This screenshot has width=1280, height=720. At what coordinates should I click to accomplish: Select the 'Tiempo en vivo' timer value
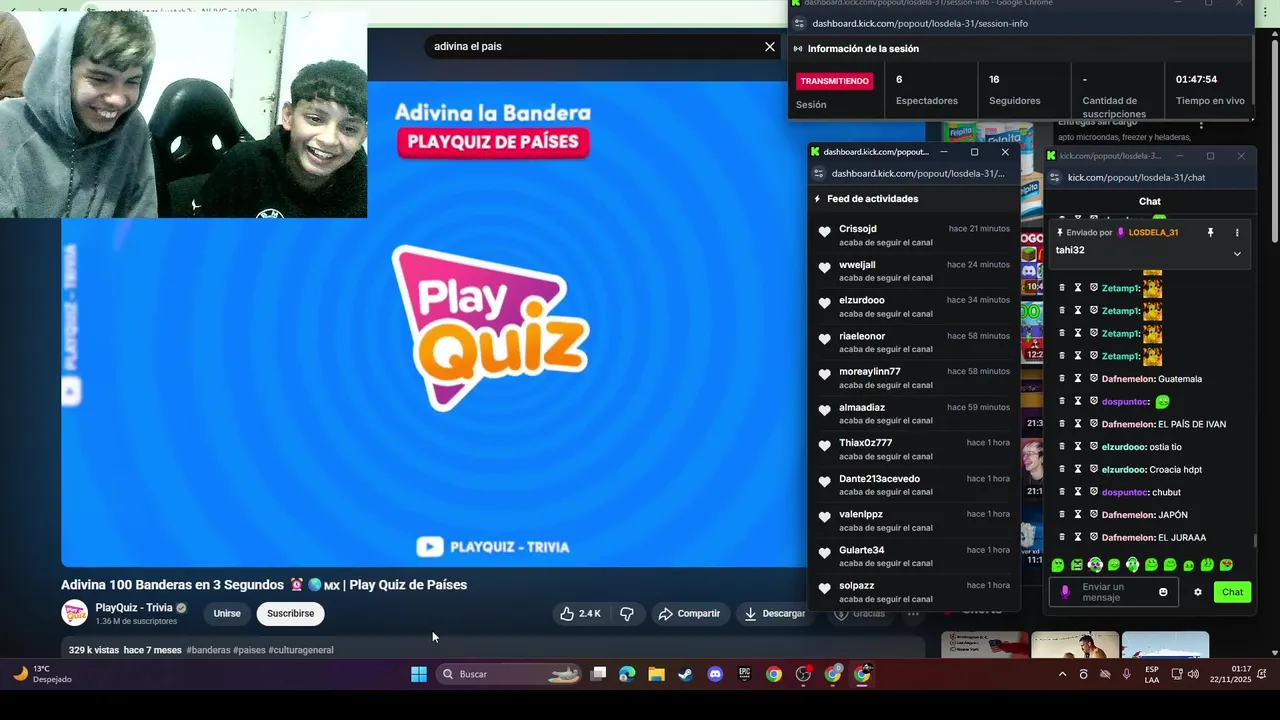pos(1196,79)
